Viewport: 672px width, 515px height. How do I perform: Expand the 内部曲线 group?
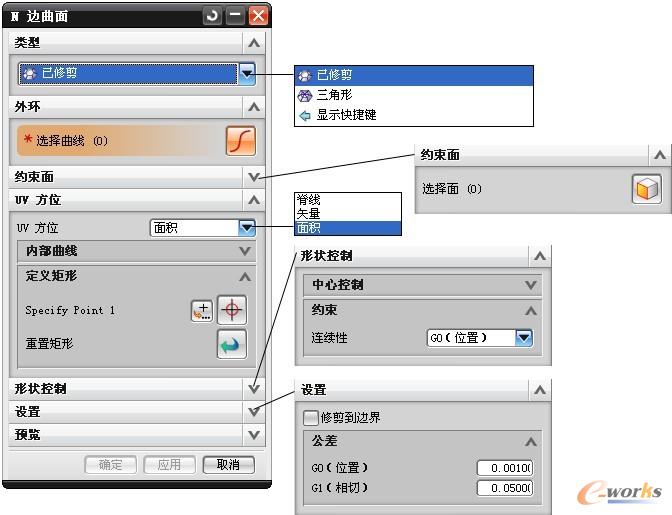click(x=245, y=251)
